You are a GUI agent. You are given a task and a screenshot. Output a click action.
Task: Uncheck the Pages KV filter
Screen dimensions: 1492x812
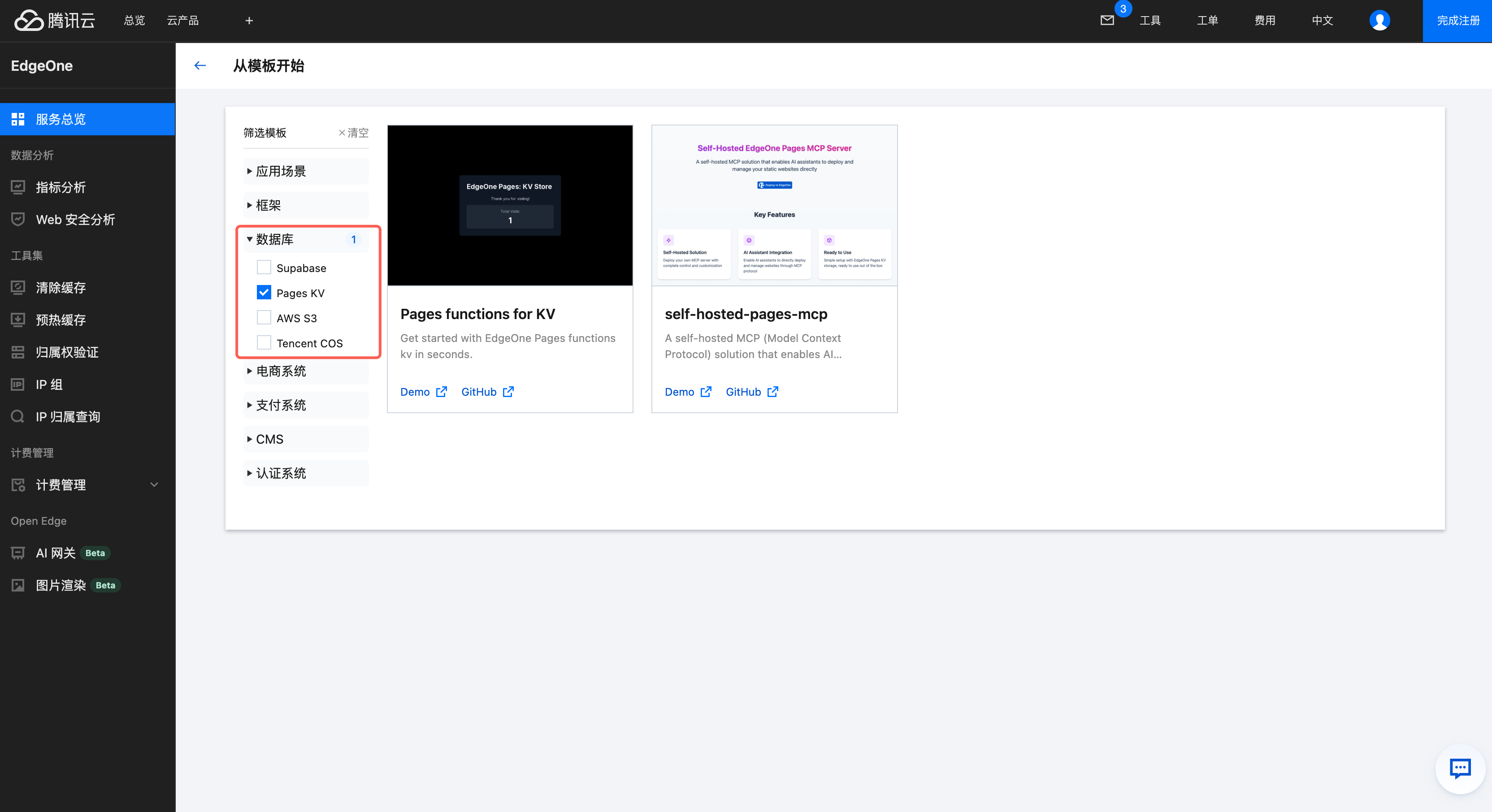[x=264, y=292]
